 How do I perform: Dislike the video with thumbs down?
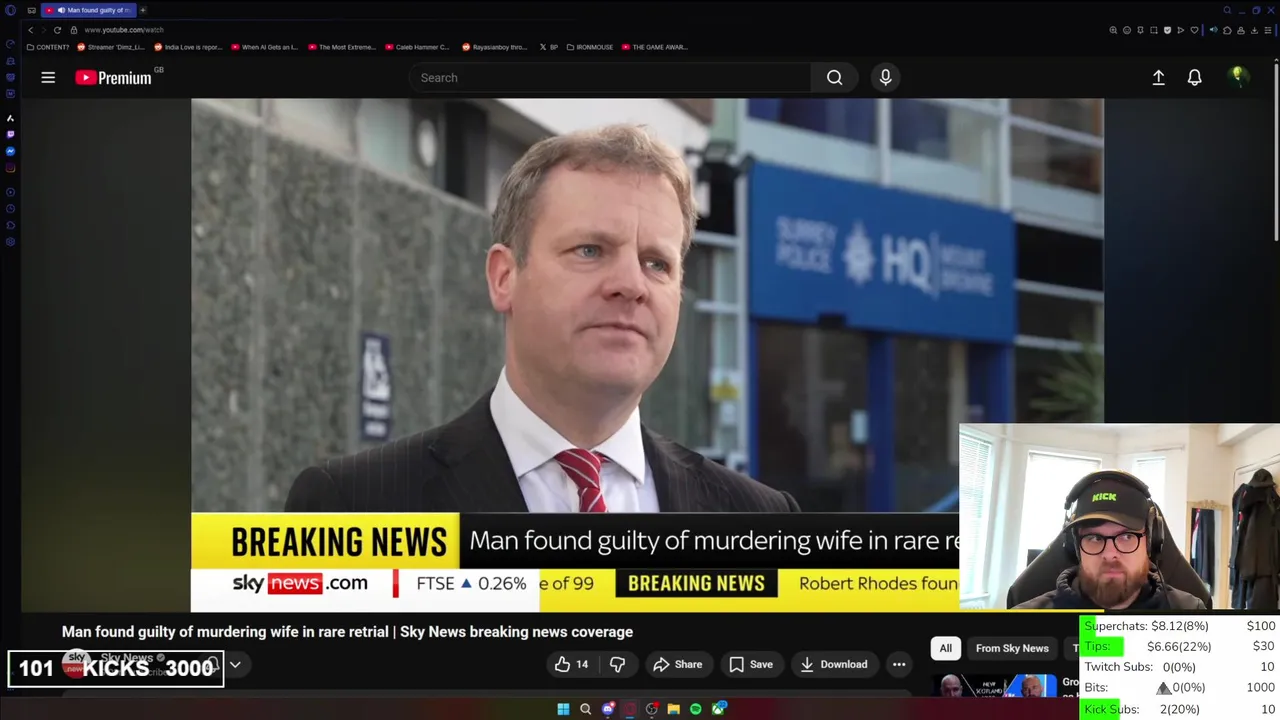[617, 664]
